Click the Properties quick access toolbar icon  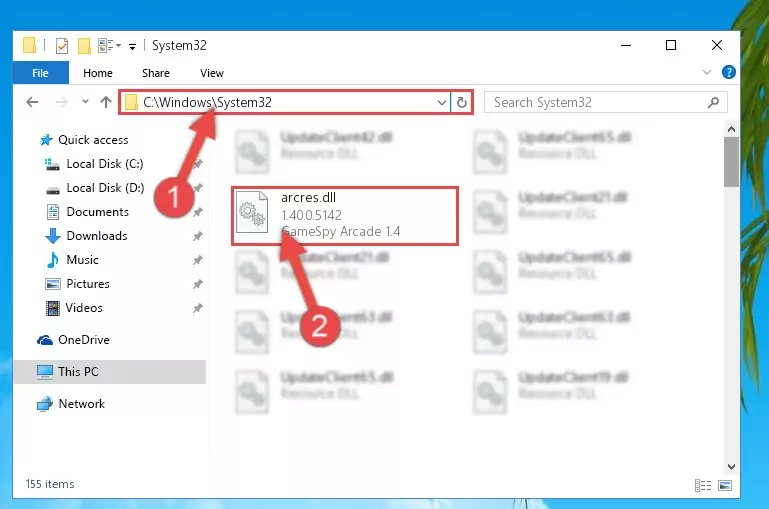point(62,46)
